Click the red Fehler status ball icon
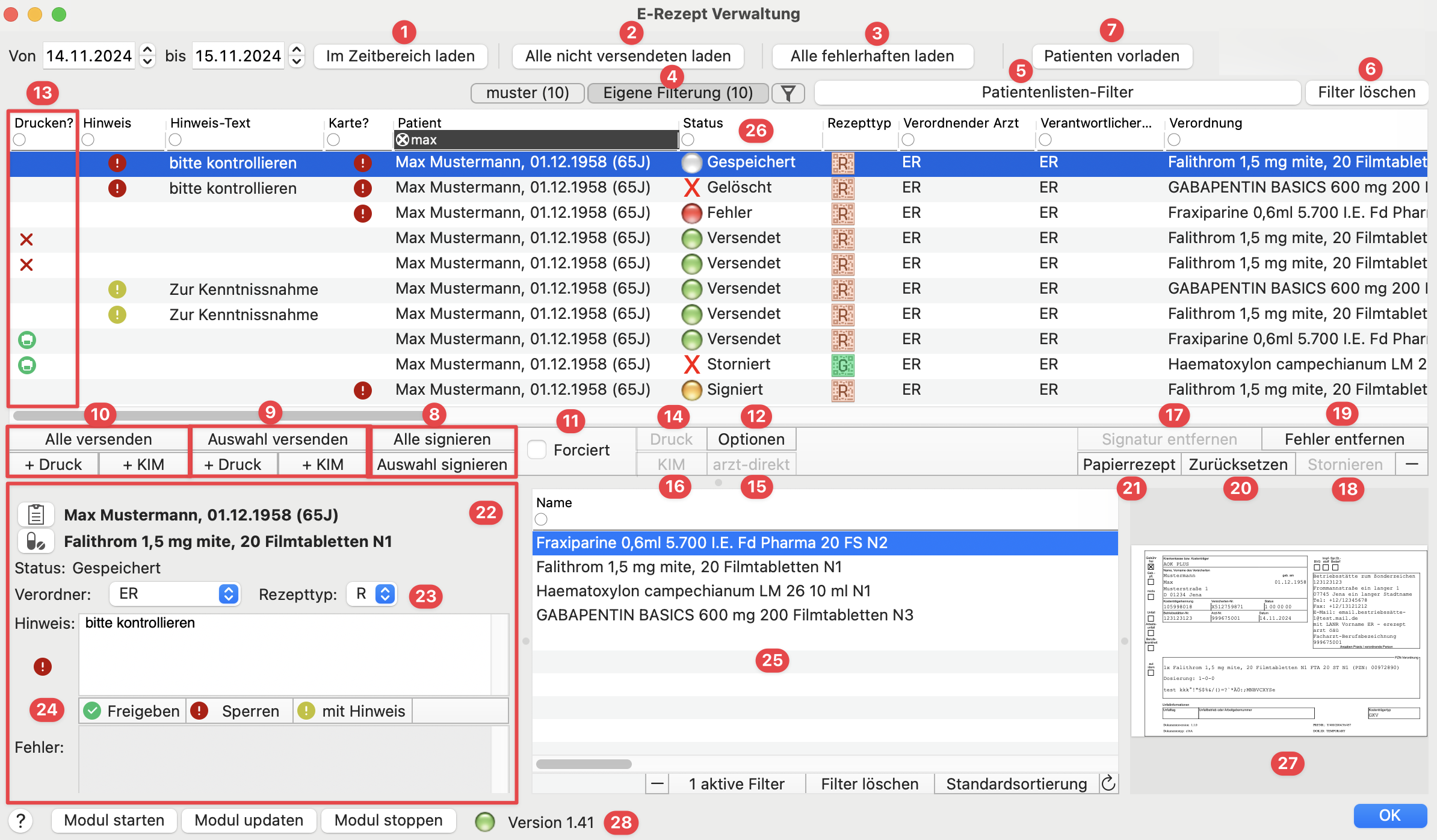This screenshot has height=840, width=1437. coord(692,213)
